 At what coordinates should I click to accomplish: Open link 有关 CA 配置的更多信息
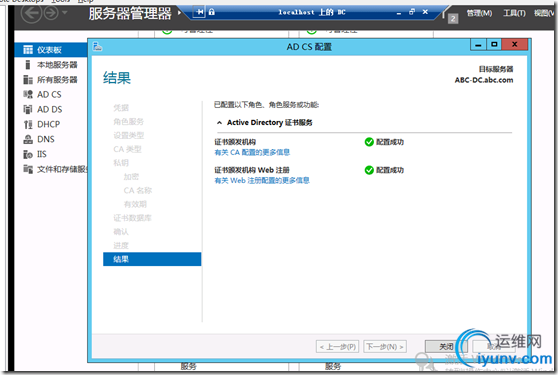coord(252,152)
